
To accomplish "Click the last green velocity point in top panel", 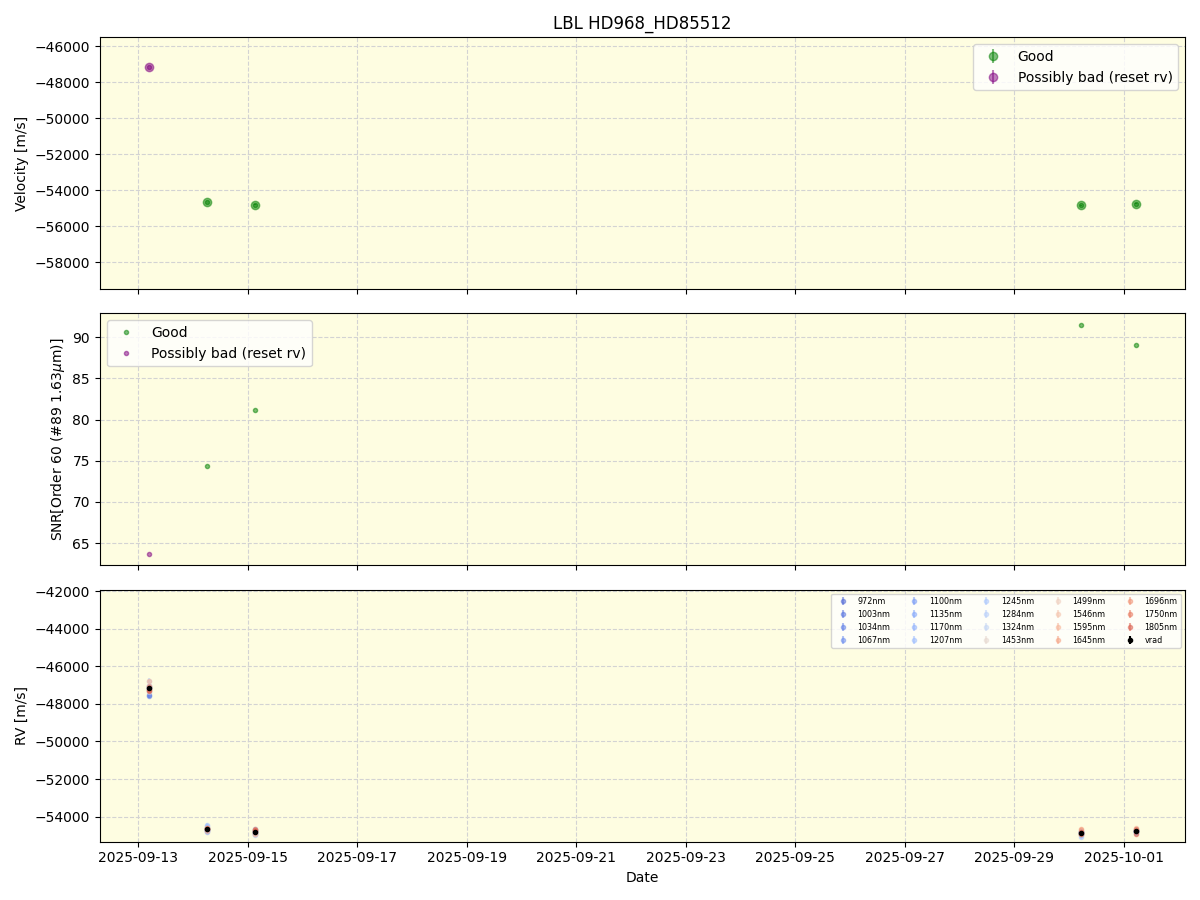I will coord(1136,204).
